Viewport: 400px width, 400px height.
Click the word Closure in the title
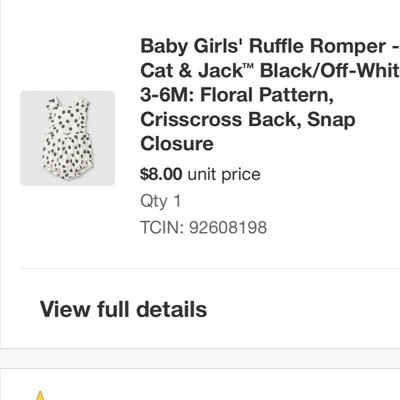[x=177, y=144]
